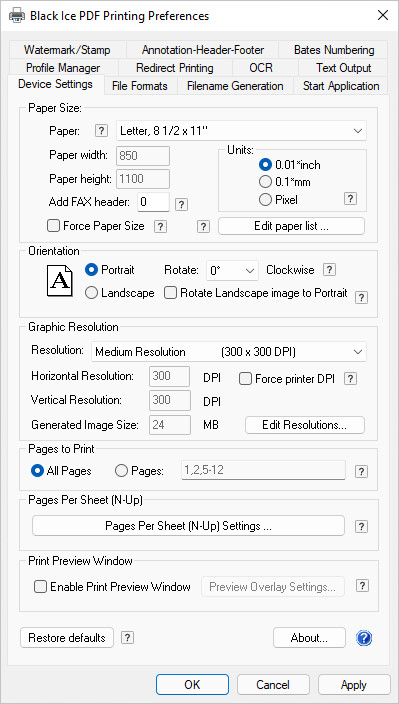
Task: Click the Vertical Resolution field
Action: click(x=170, y=400)
